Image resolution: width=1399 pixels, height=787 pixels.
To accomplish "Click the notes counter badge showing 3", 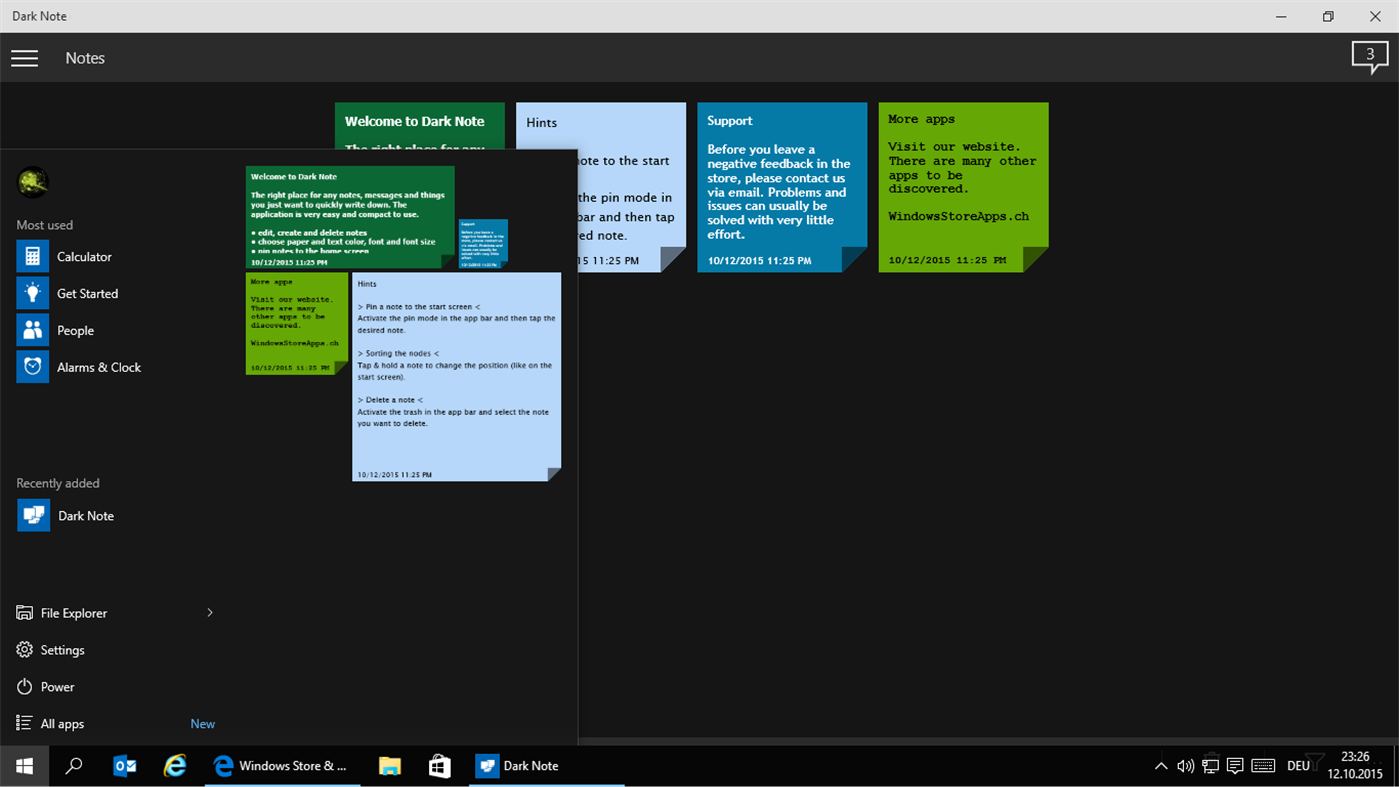I will click(x=1369, y=57).
